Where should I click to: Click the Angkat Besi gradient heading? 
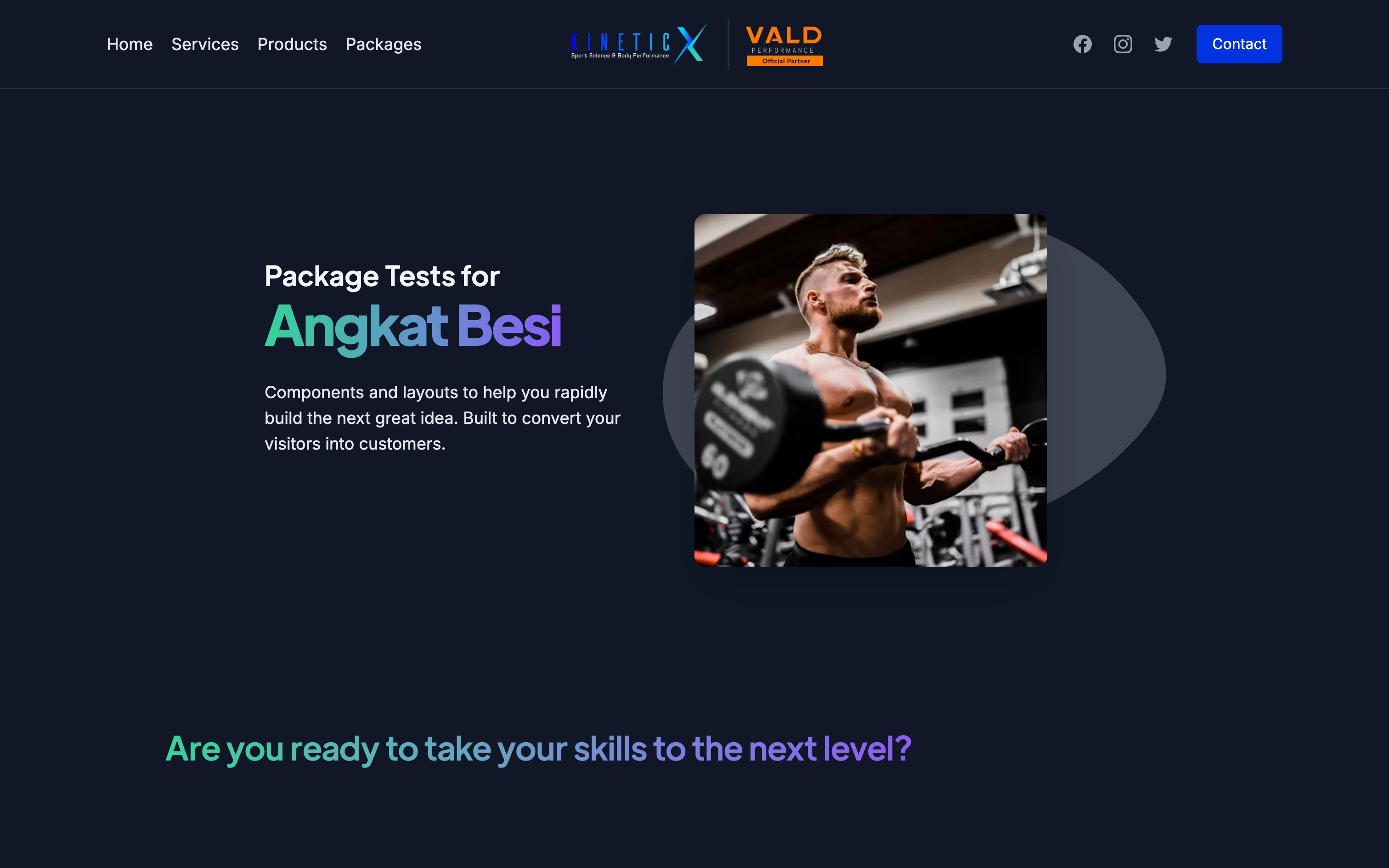click(x=412, y=327)
